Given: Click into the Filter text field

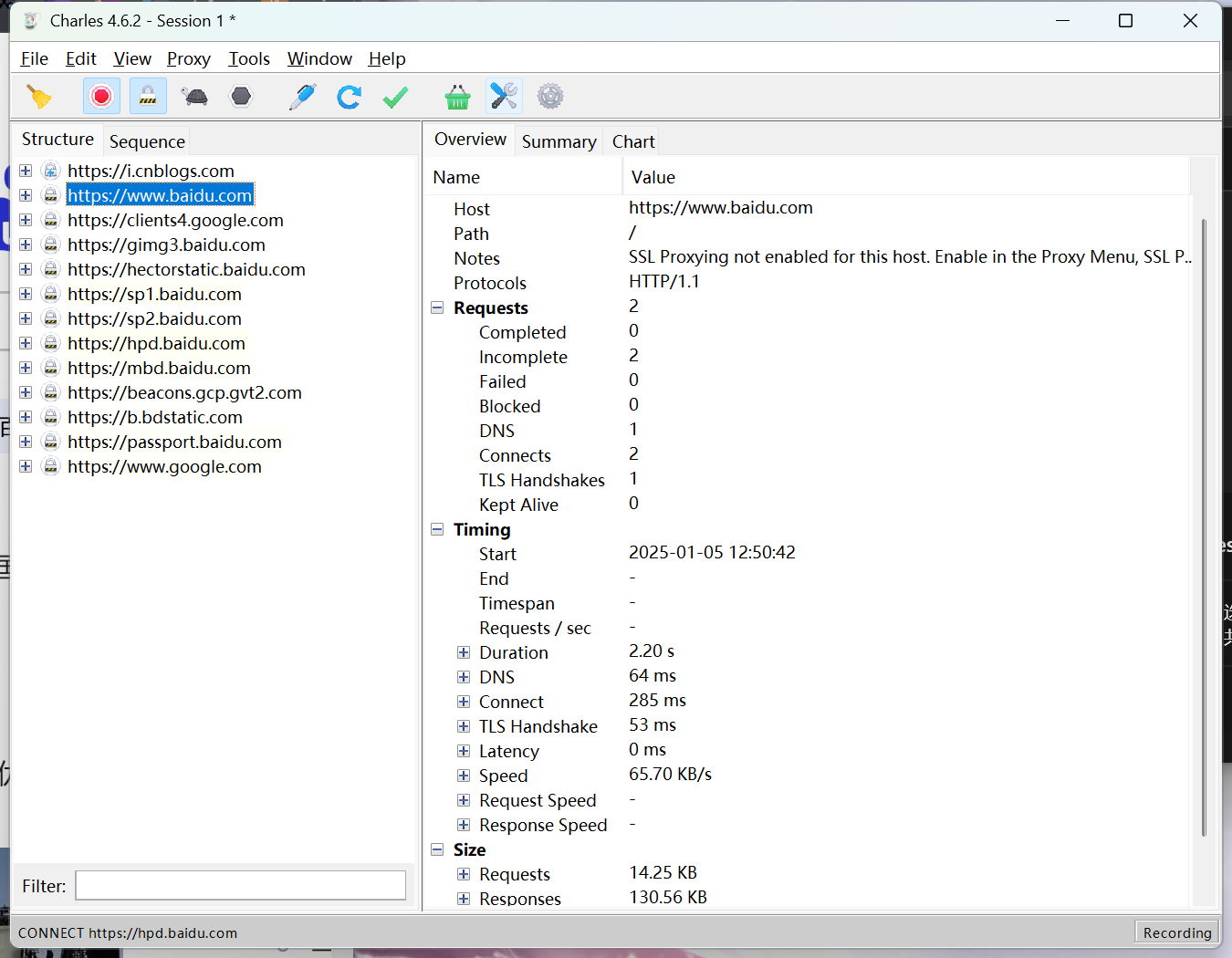Looking at the screenshot, I should pyautogui.click(x=241, y=885).
